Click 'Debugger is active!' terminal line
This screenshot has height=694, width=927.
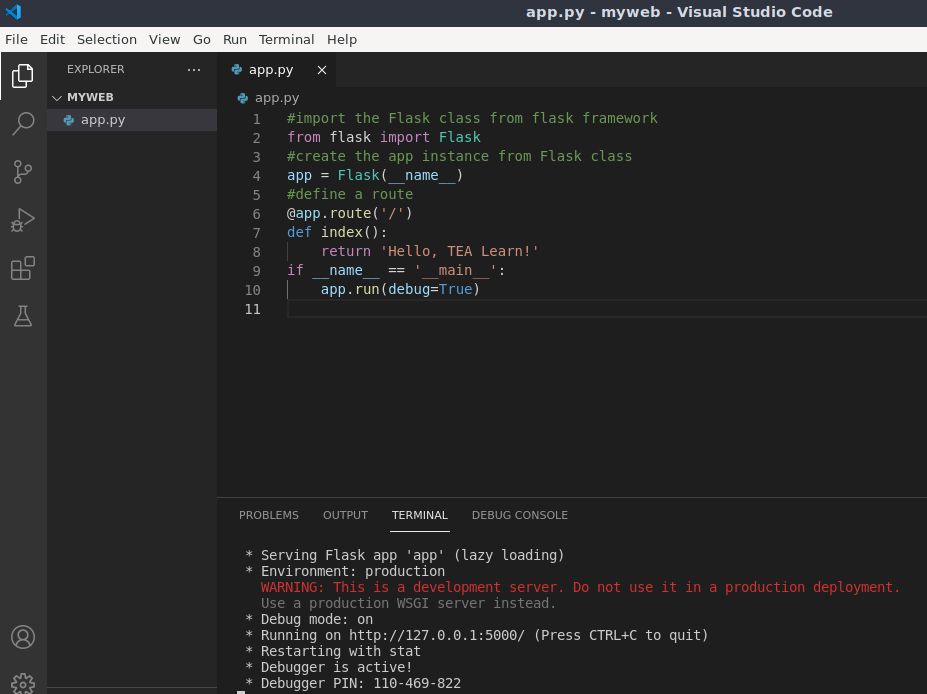coord(336,667)
